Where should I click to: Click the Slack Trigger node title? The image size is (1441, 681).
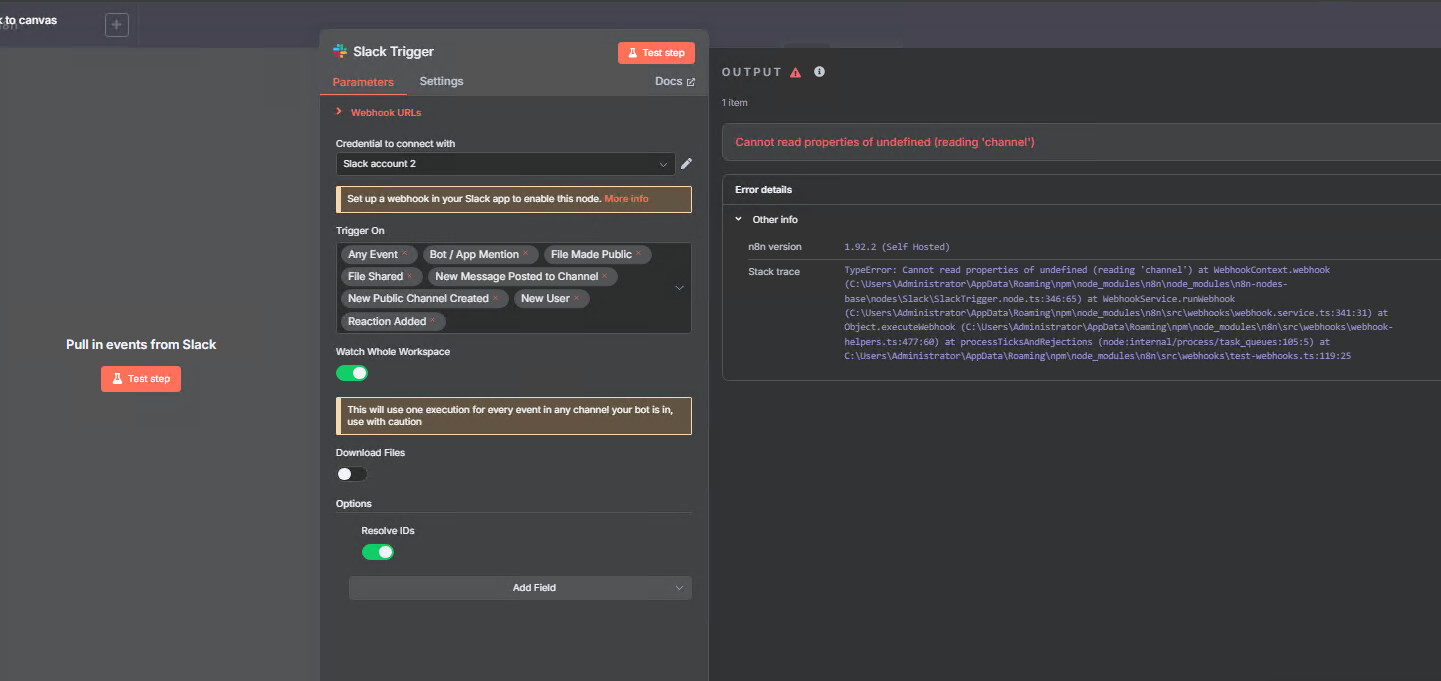(394, 52)
